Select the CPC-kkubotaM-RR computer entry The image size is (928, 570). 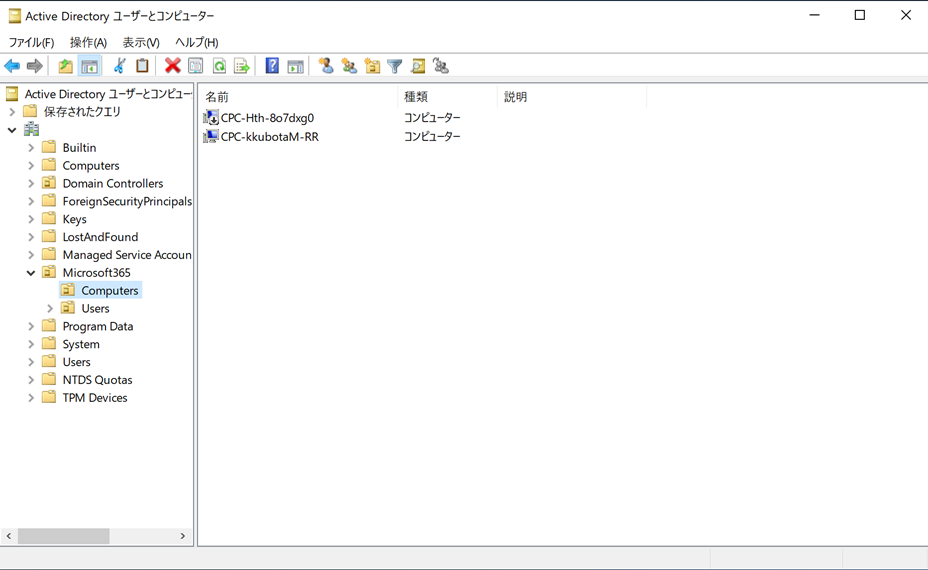[x=270, y=136]
